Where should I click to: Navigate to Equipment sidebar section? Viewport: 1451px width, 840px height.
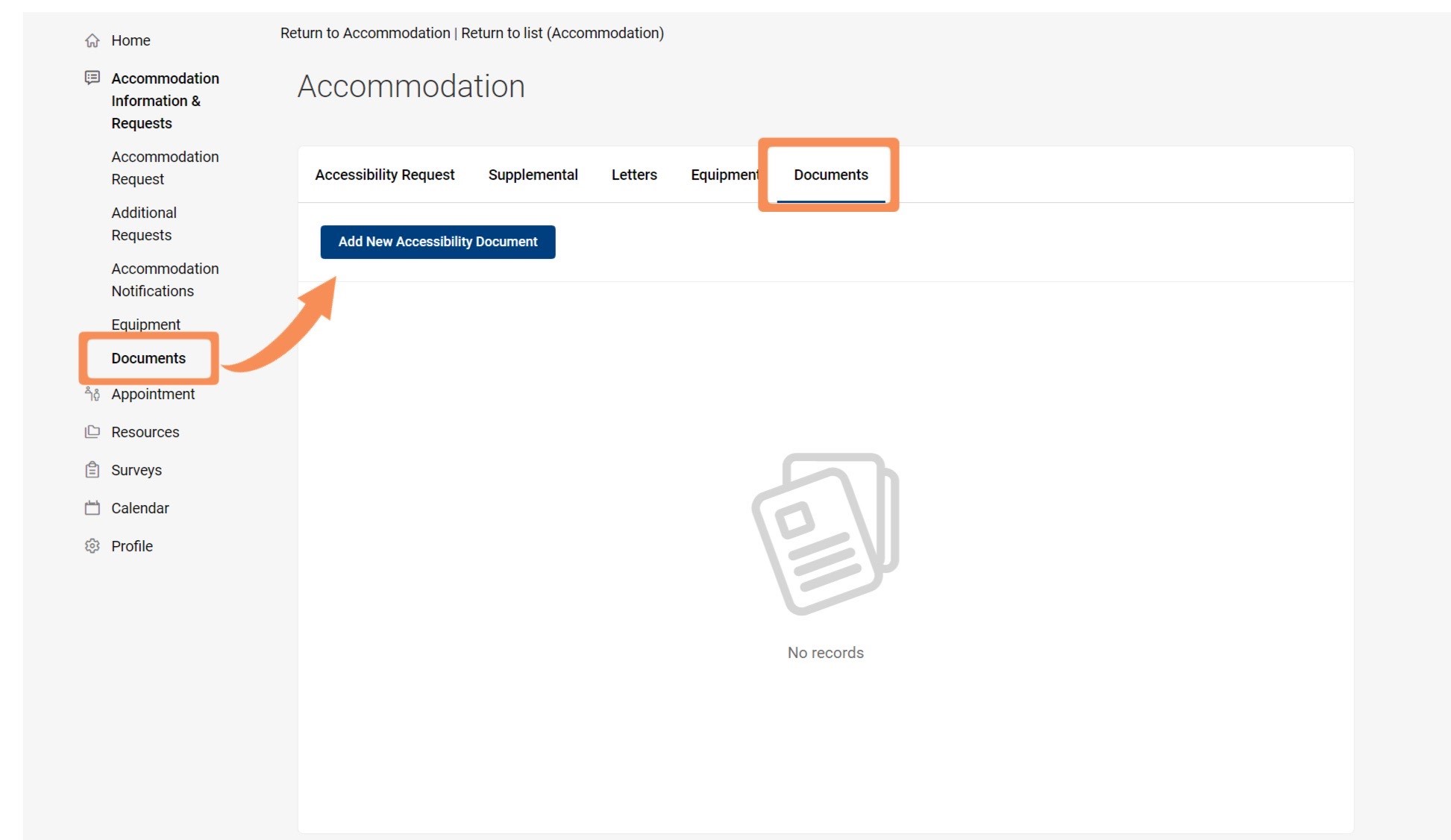146,324
